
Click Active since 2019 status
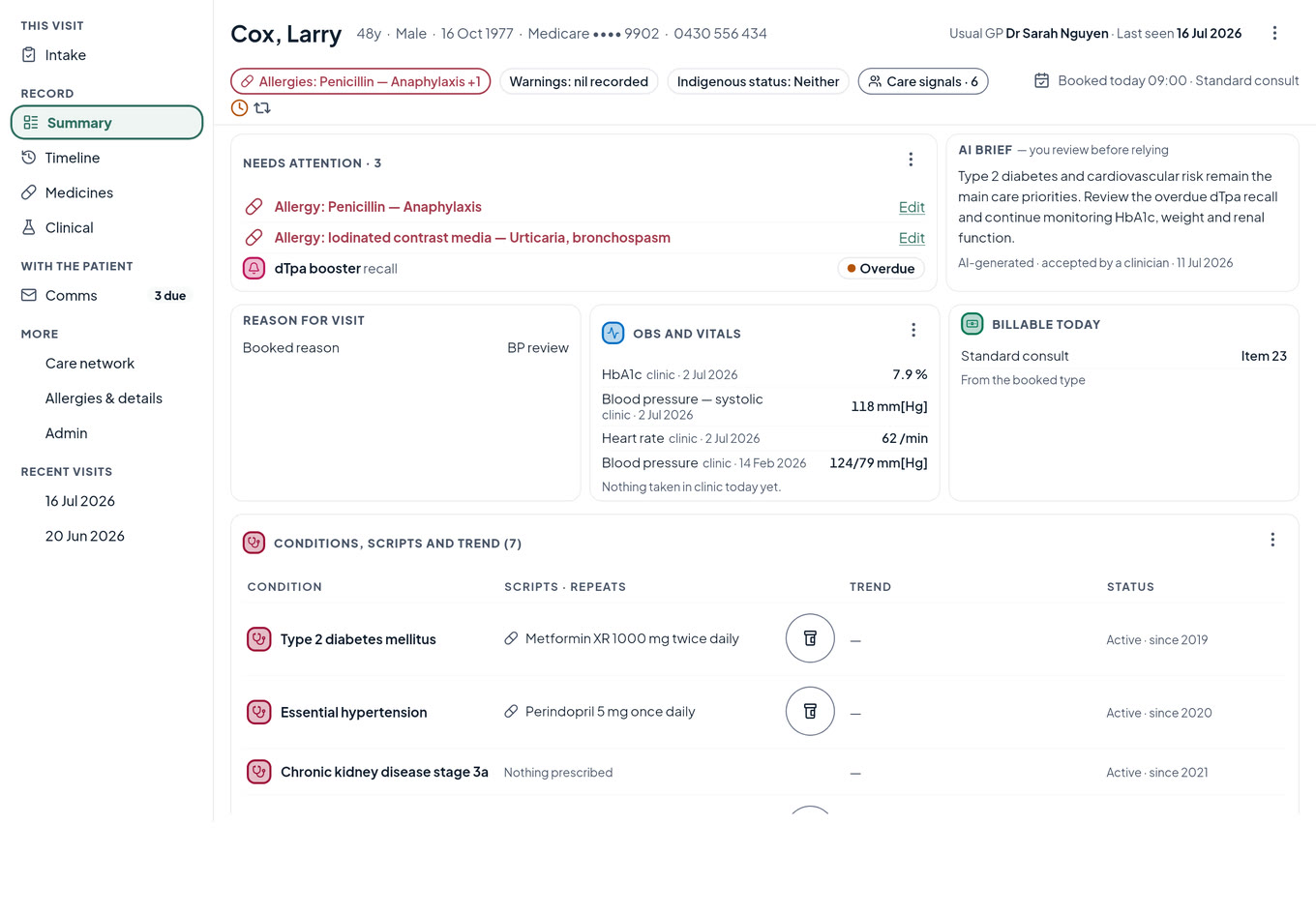click(1157, 640)
